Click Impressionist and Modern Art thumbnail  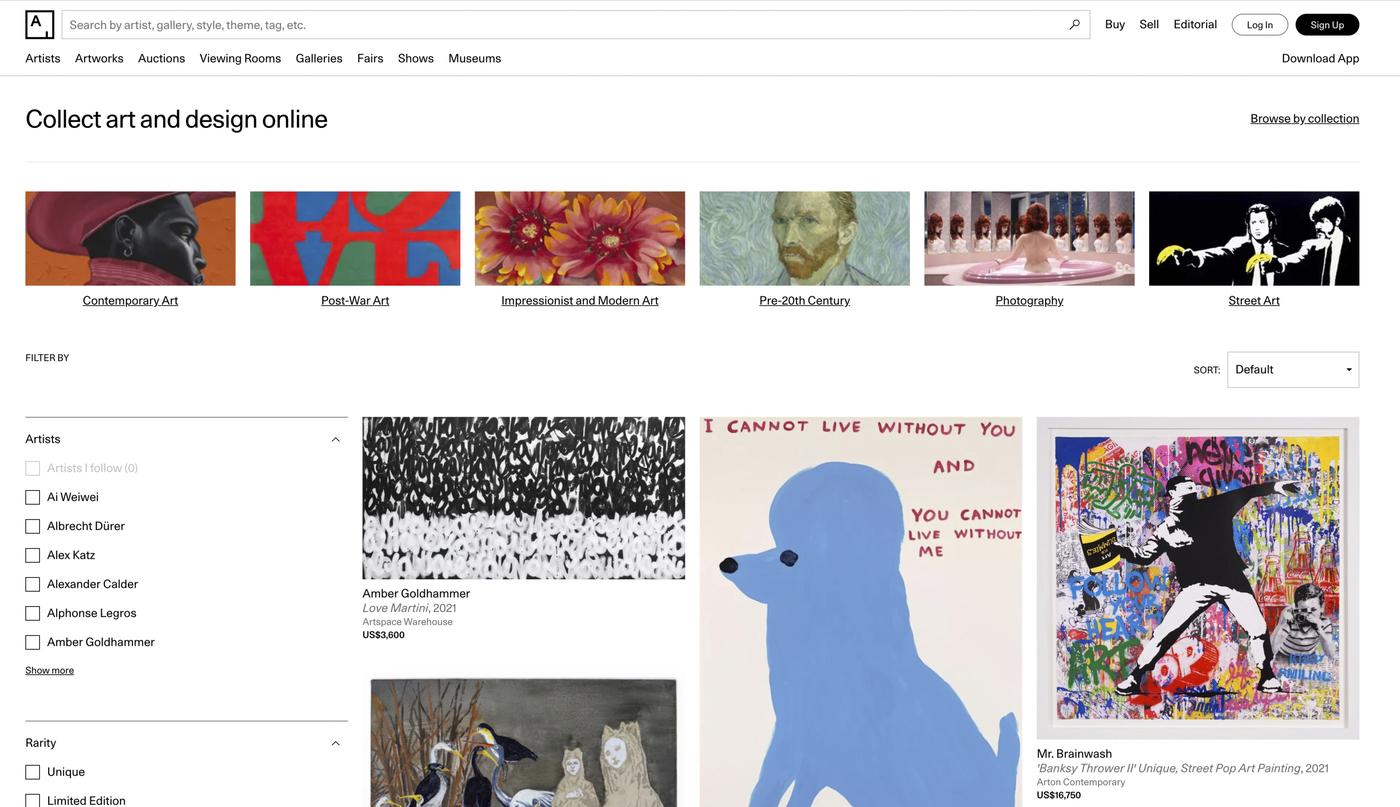tap(580, 238)
